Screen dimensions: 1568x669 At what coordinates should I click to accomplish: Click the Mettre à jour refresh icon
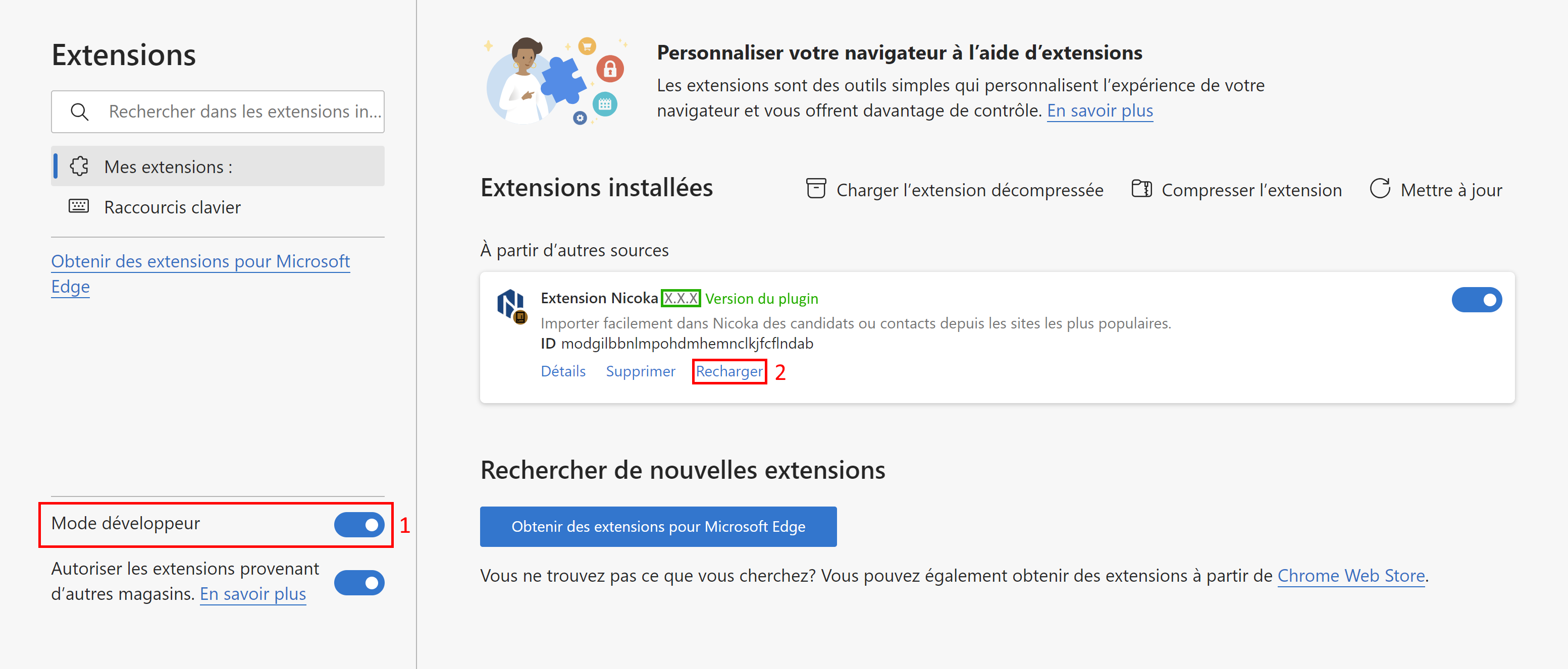point(1380,189)
